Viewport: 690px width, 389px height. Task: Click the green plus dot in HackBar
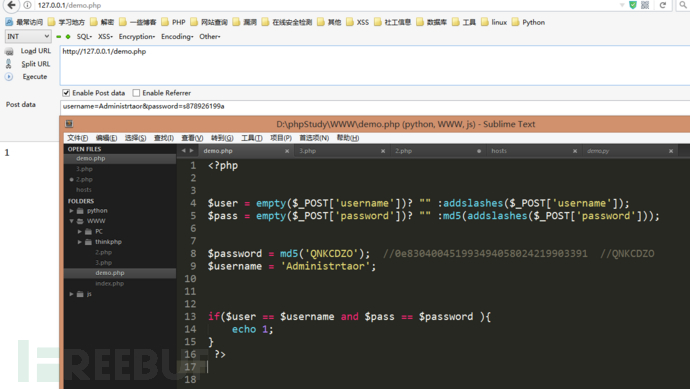(x=68, y=37)
